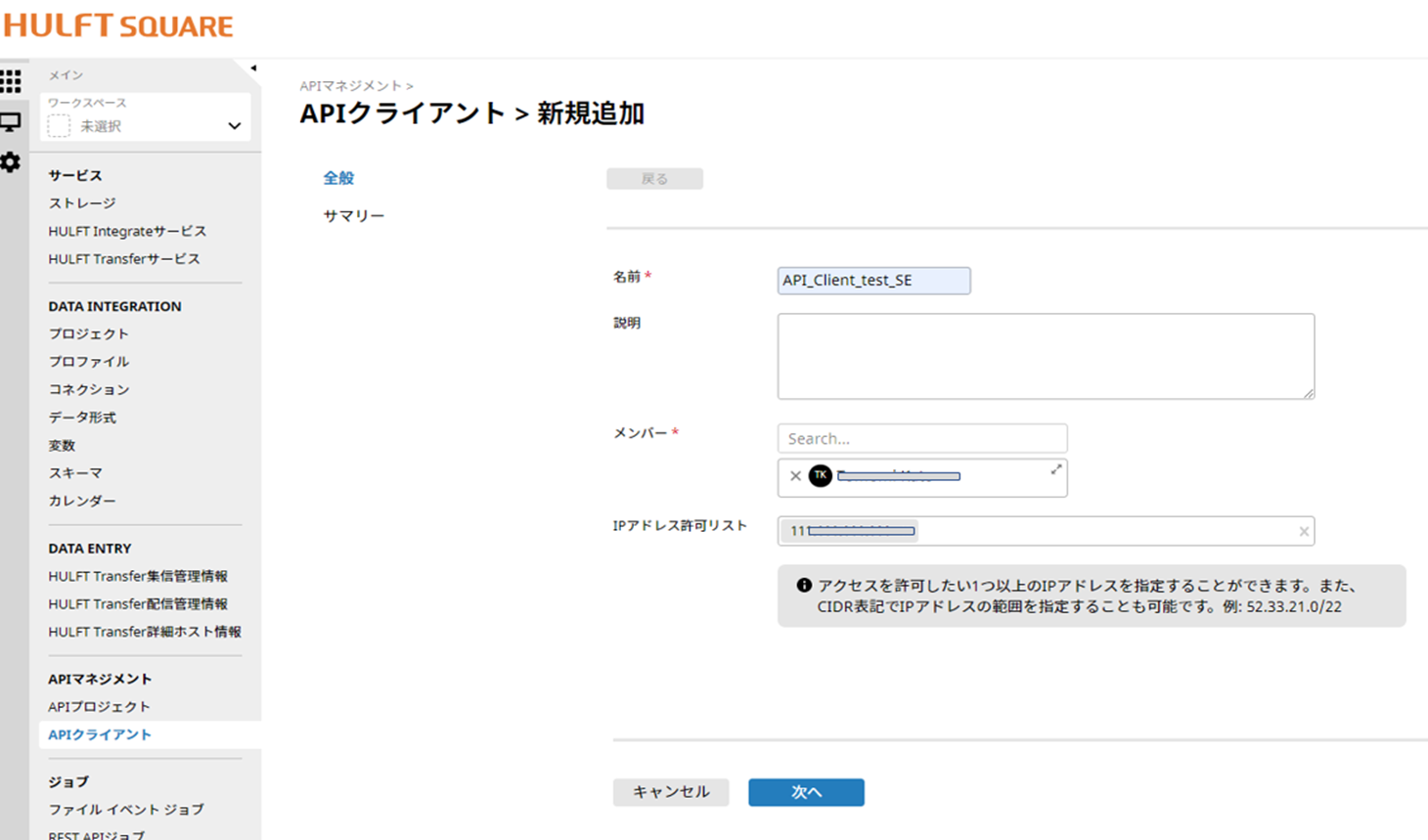Navigate to APIプロジェクト in the sidebar
1428x840 pixels.
coord(97,706)
